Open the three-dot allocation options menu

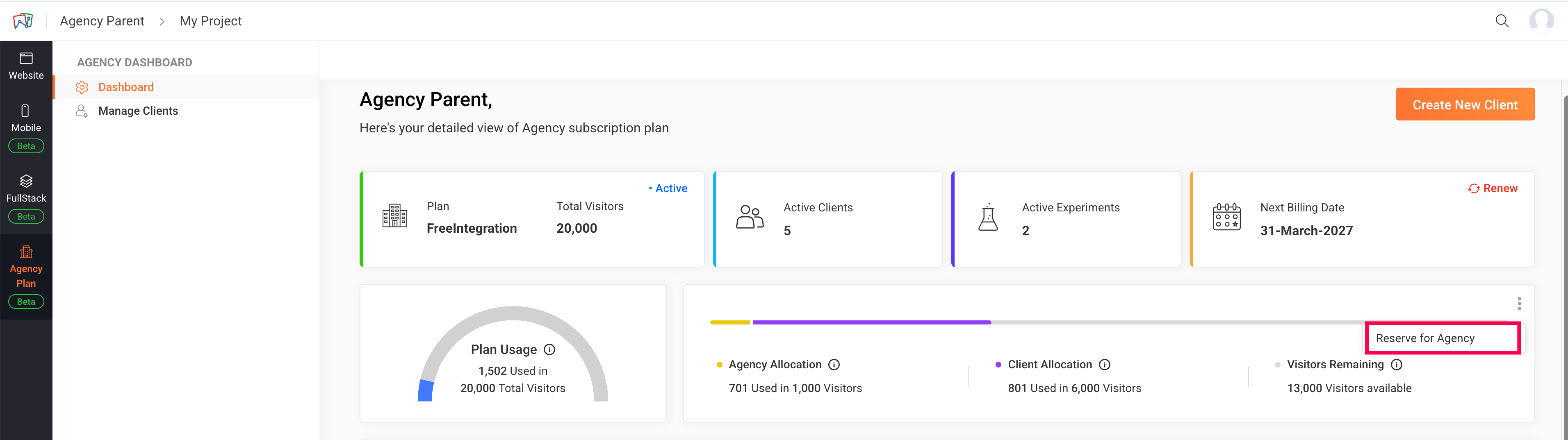tap(1519, 304)
